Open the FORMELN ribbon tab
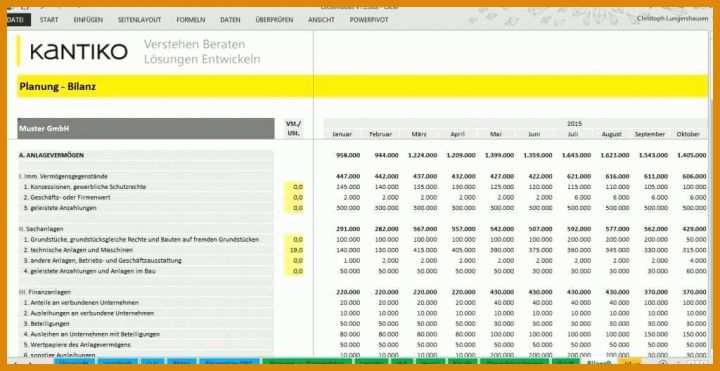The image size is (720, 371). 191,20
